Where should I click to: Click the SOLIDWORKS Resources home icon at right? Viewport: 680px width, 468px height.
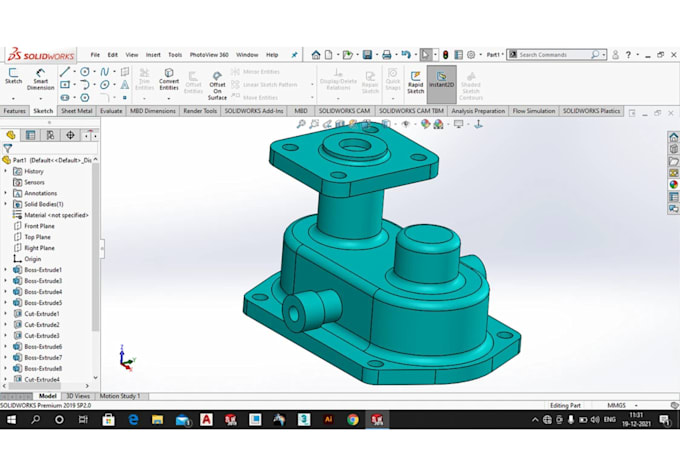tap(673, 137)
